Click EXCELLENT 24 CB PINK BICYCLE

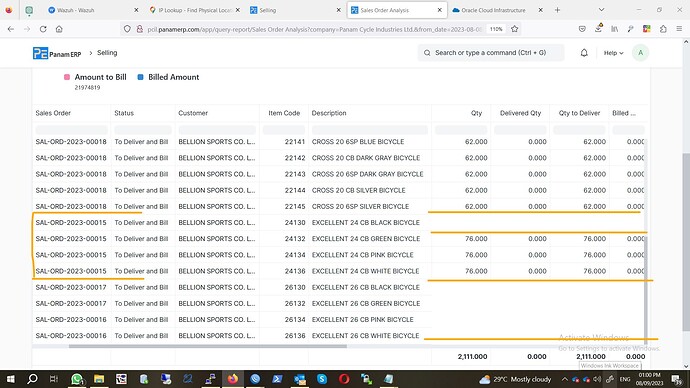pyautogui.click(x=363, y=255)
